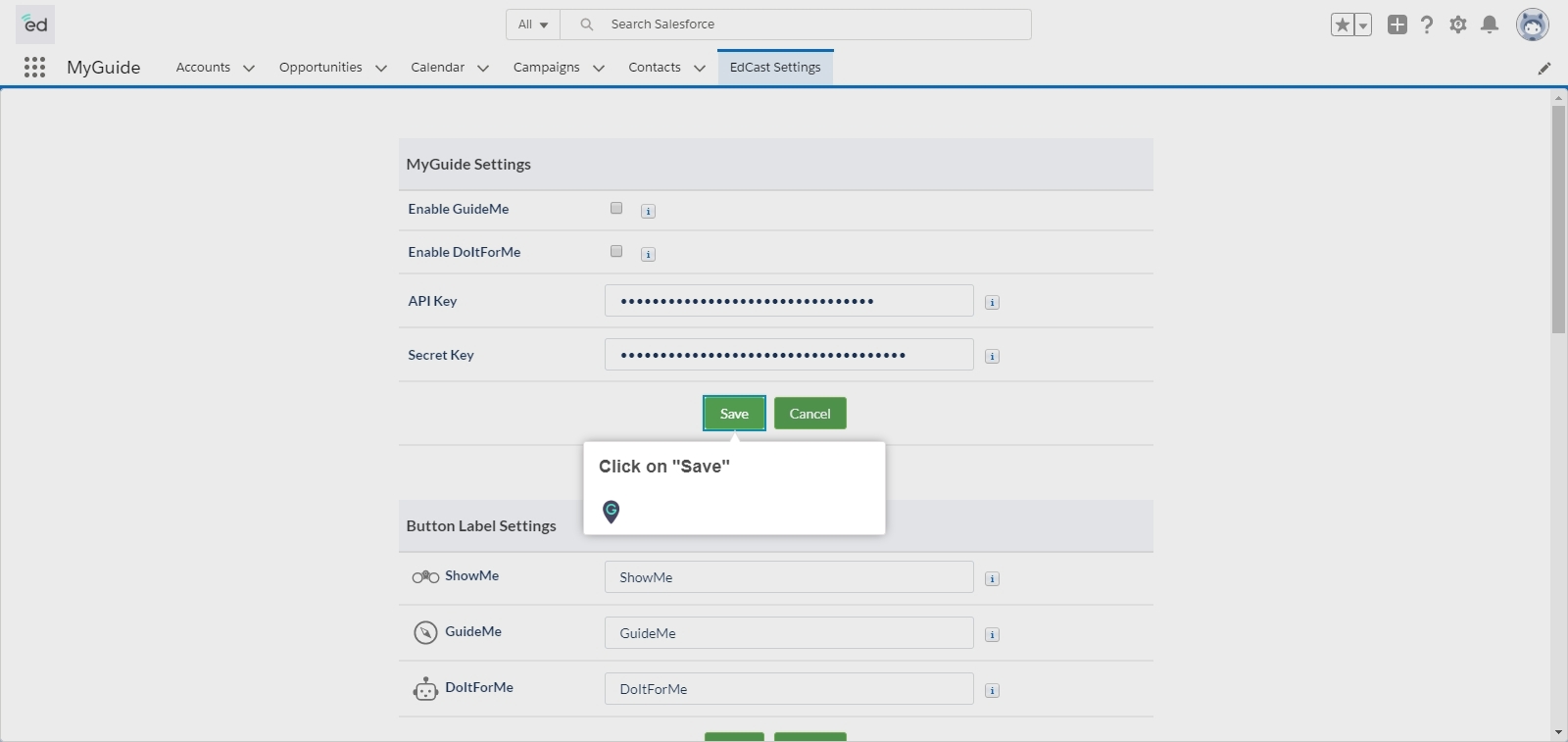This screenshot has width=1568, height=742.
Task: Open the All search scope dropdown
Action: pos(533,25)
